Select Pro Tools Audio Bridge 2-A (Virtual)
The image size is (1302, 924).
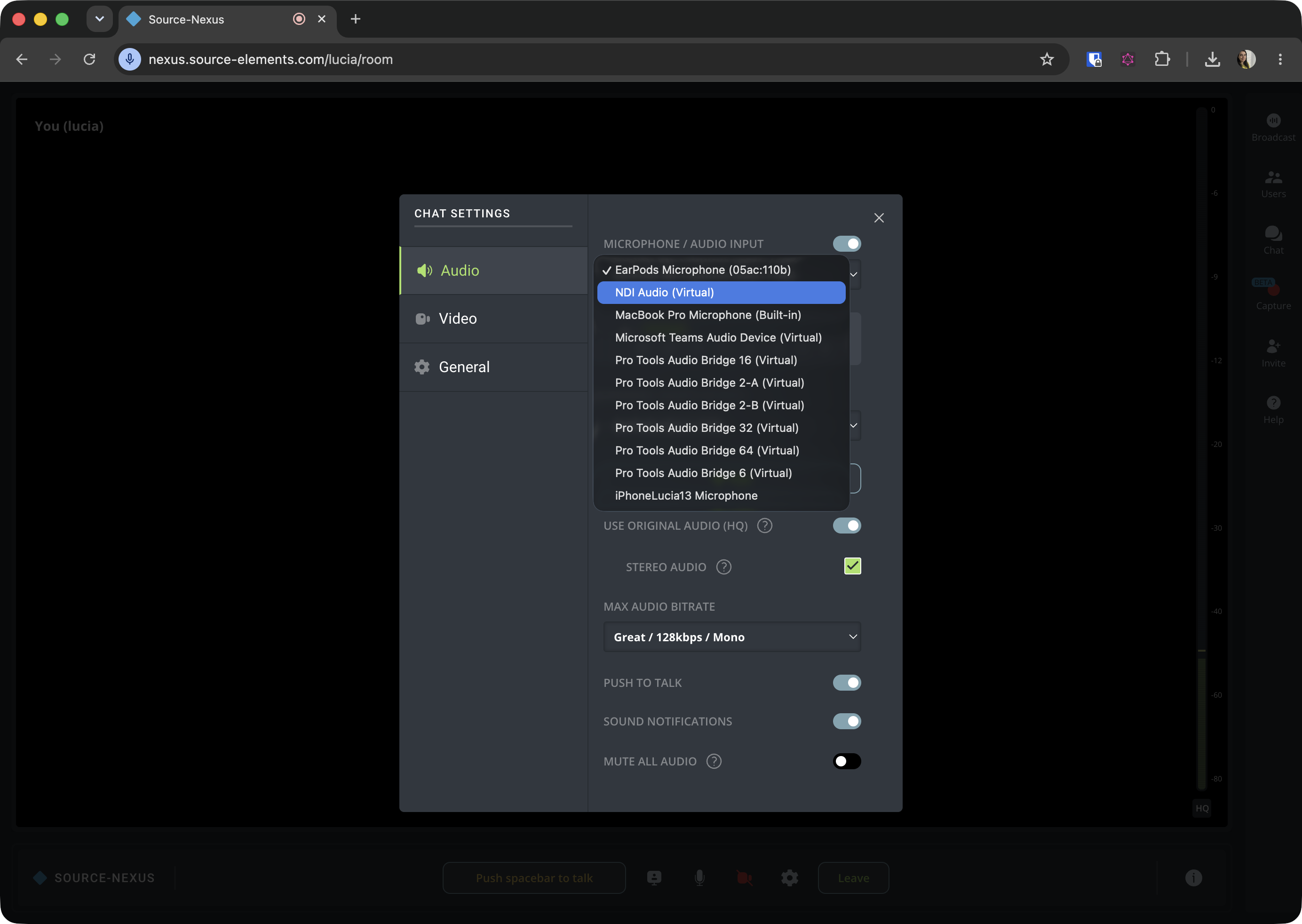(721, 383)
